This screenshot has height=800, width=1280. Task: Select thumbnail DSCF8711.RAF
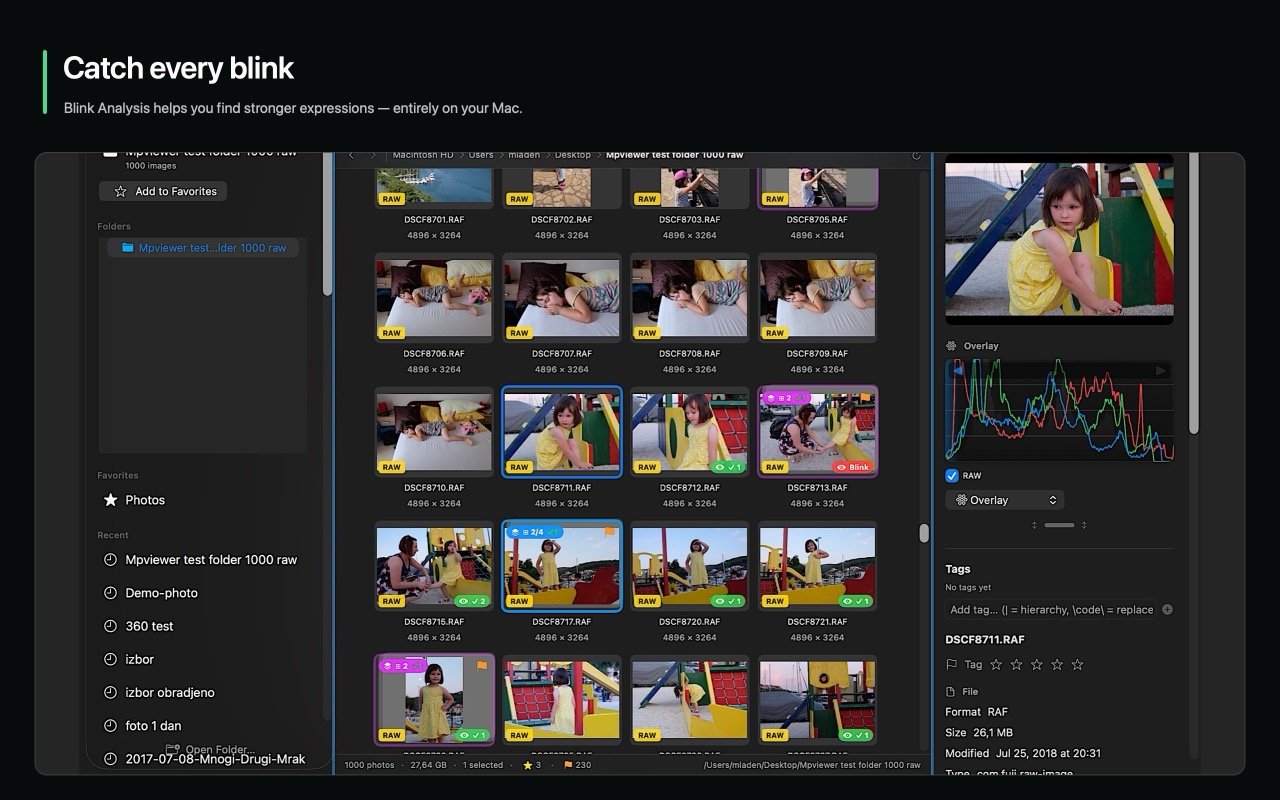(x=562, y=432)
